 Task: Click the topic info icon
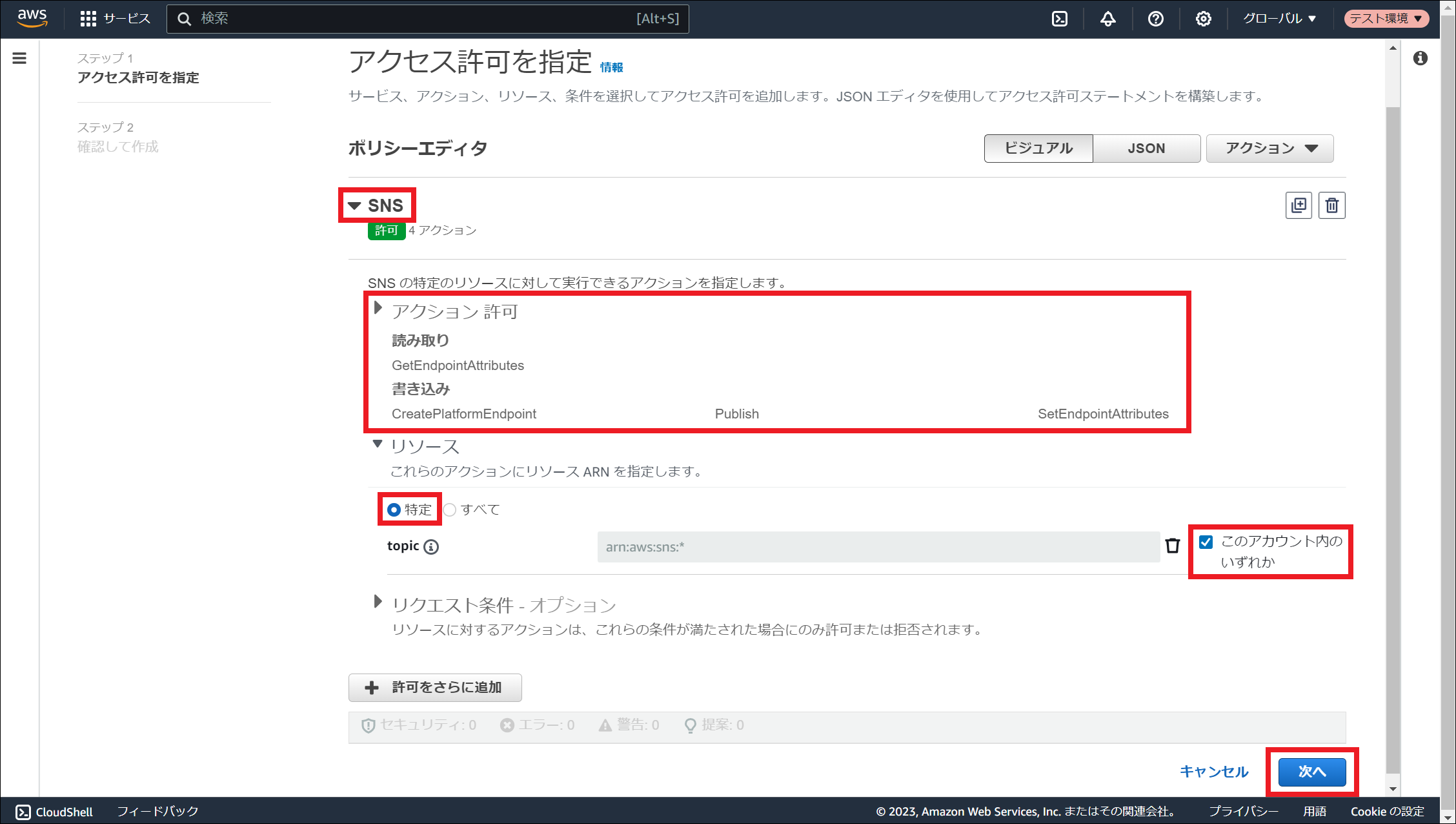[x=431, y=547]
